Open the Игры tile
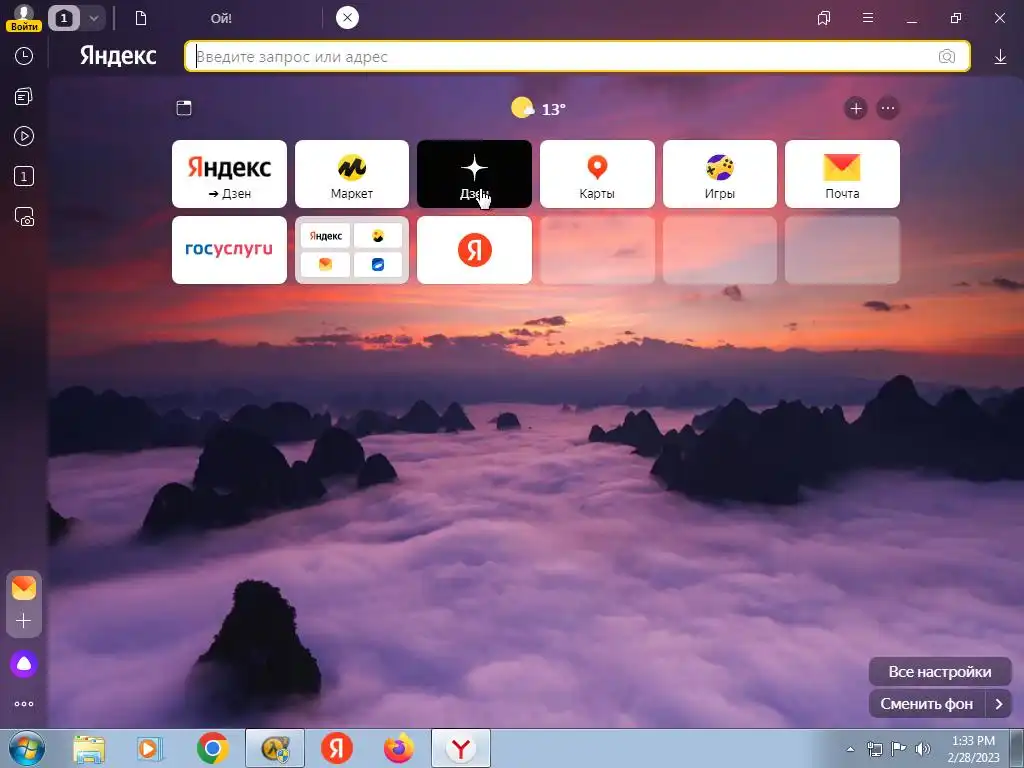This screenshot has height=768, width=1024. [720, 174]
